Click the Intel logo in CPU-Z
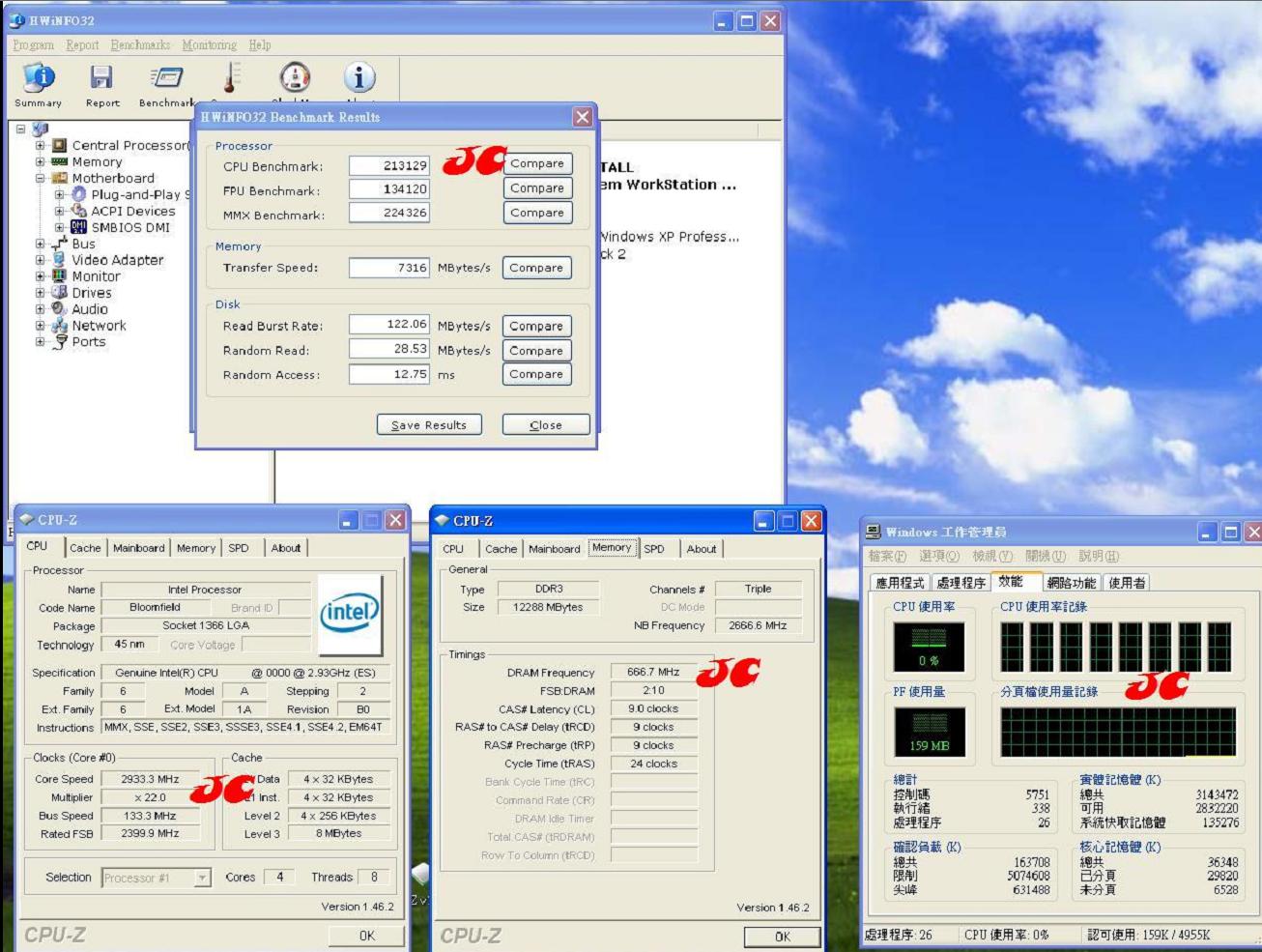 click(x=350, y=614)
